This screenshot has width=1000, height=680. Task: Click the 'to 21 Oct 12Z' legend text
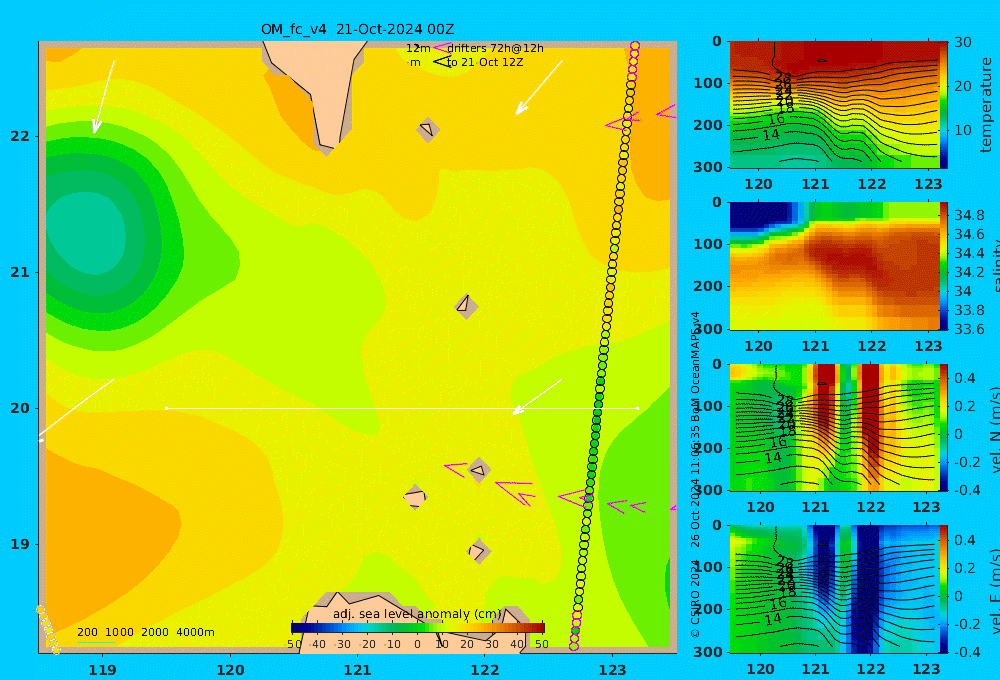pos(485,63)
